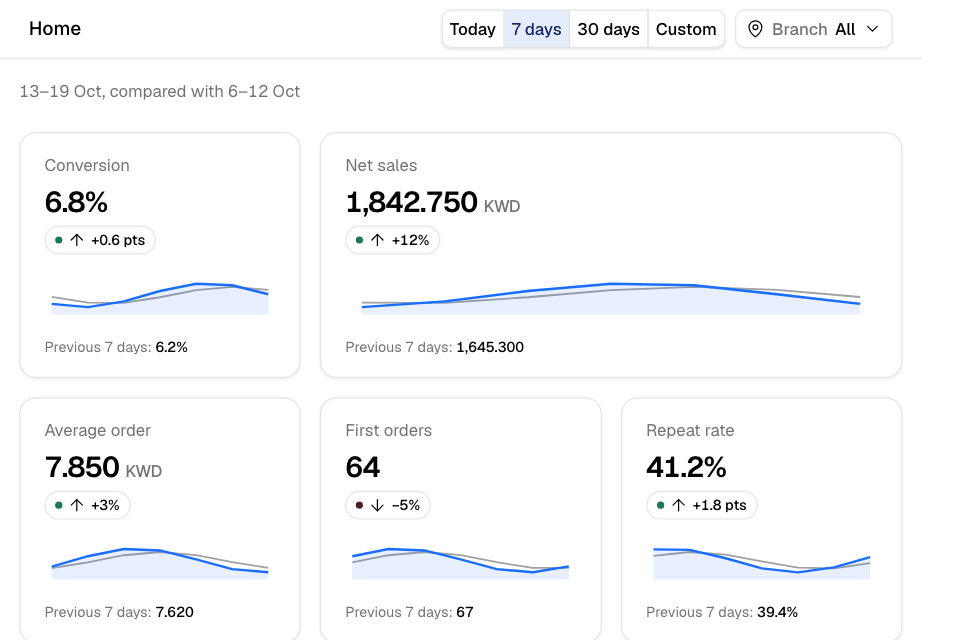
Task: Click the 1,842.750 KWD net sales value
Action: click(x=433, y=202)
